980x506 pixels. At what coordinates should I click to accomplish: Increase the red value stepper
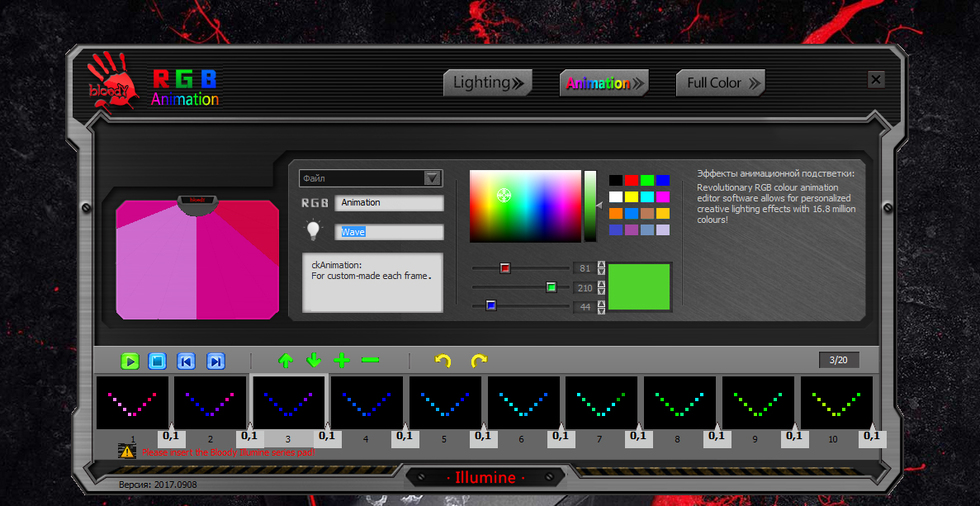[601, 264]
